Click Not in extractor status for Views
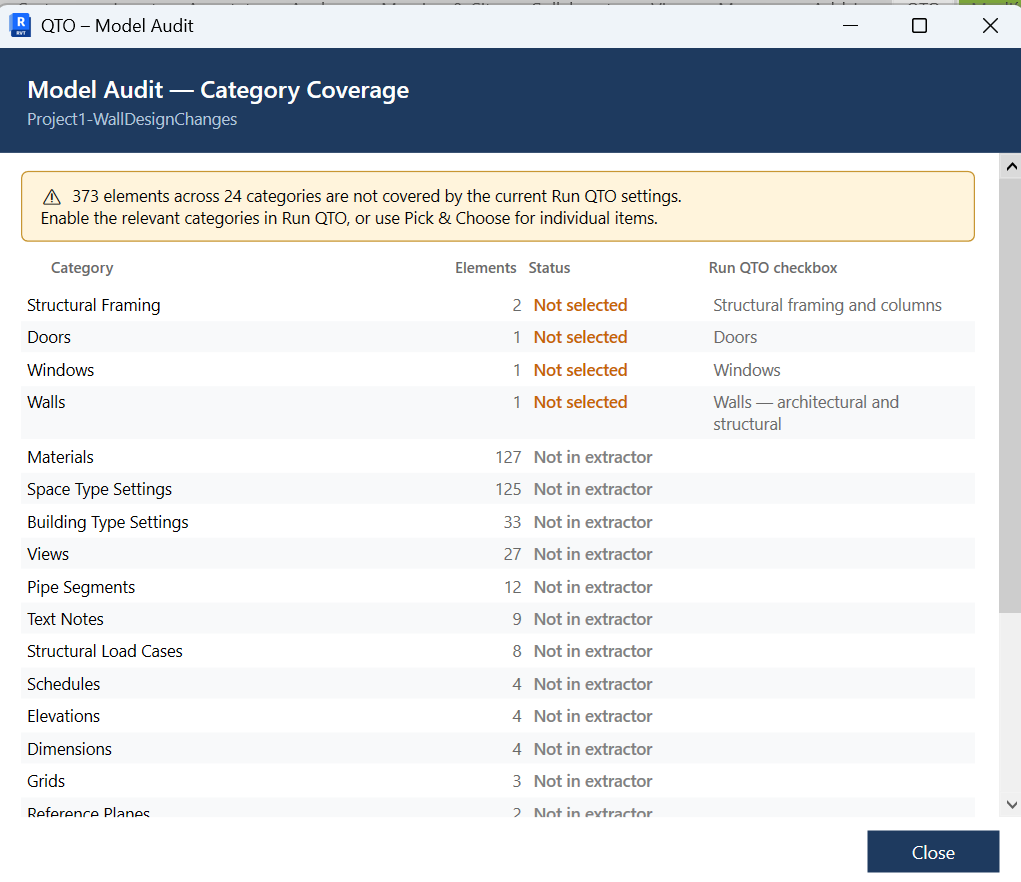1021x882 pixels. pyautogui.click(x=593, y=554)
